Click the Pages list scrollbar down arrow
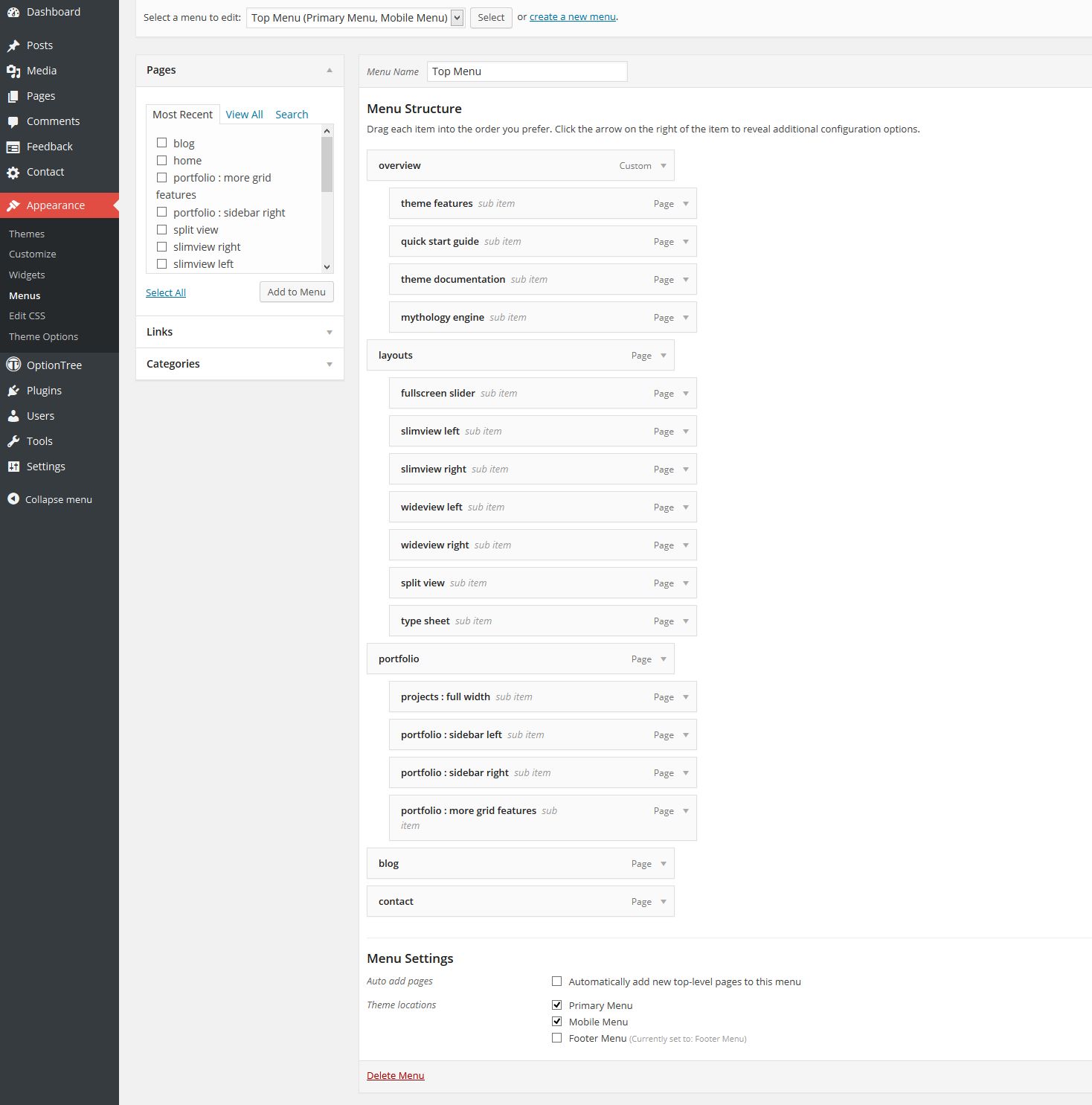Viewport: 1092px width, 1105px height. tap(327, 266)
